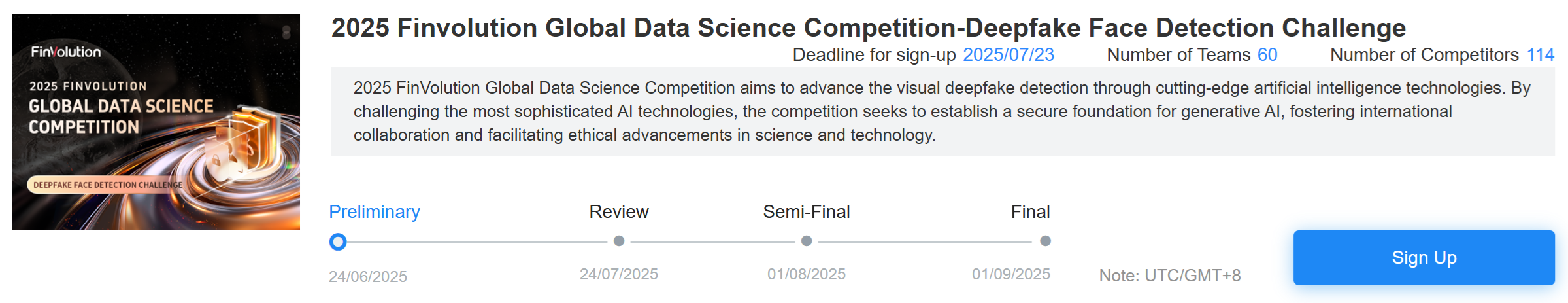Select the Preliminary stage label
The image size is (1568, 303).
[375, 211]
